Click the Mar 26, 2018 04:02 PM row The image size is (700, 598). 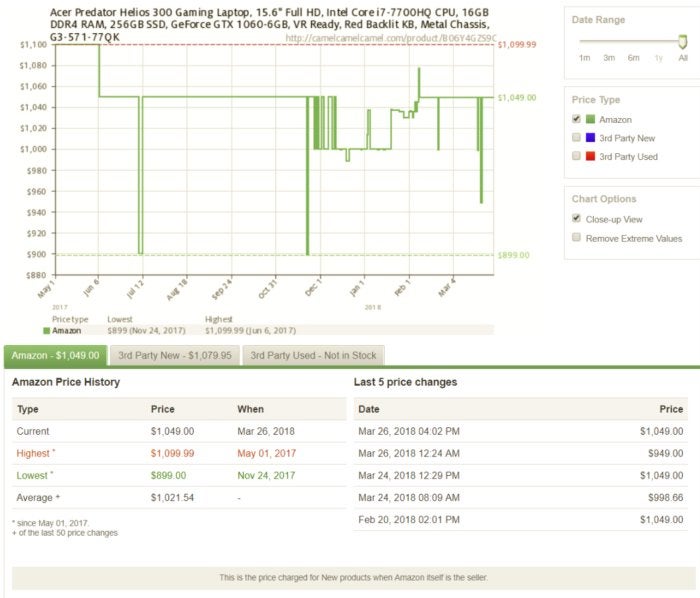pyautogui.click(x=521, y=432)
